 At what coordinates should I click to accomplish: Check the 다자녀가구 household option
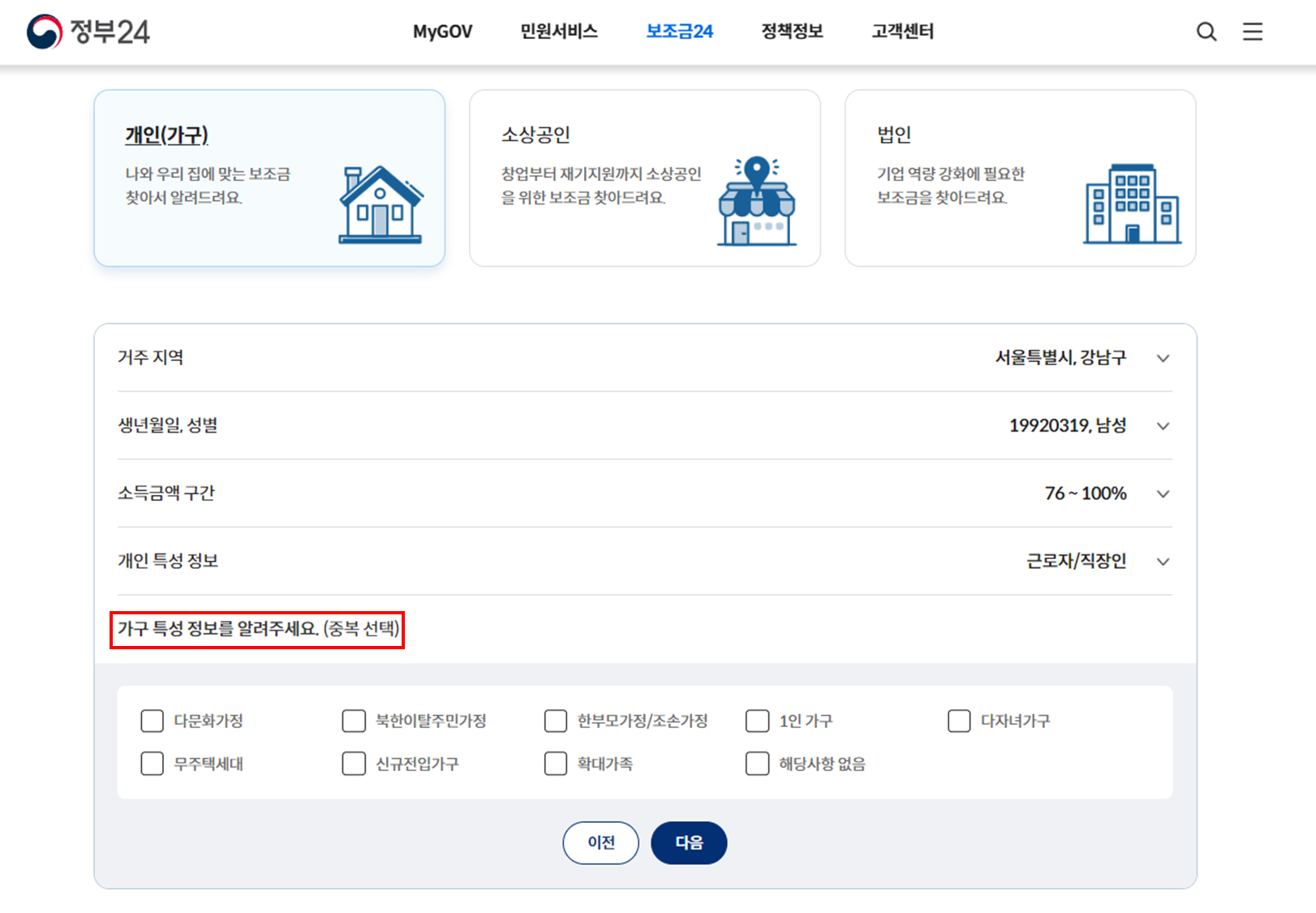coord(958,721)
